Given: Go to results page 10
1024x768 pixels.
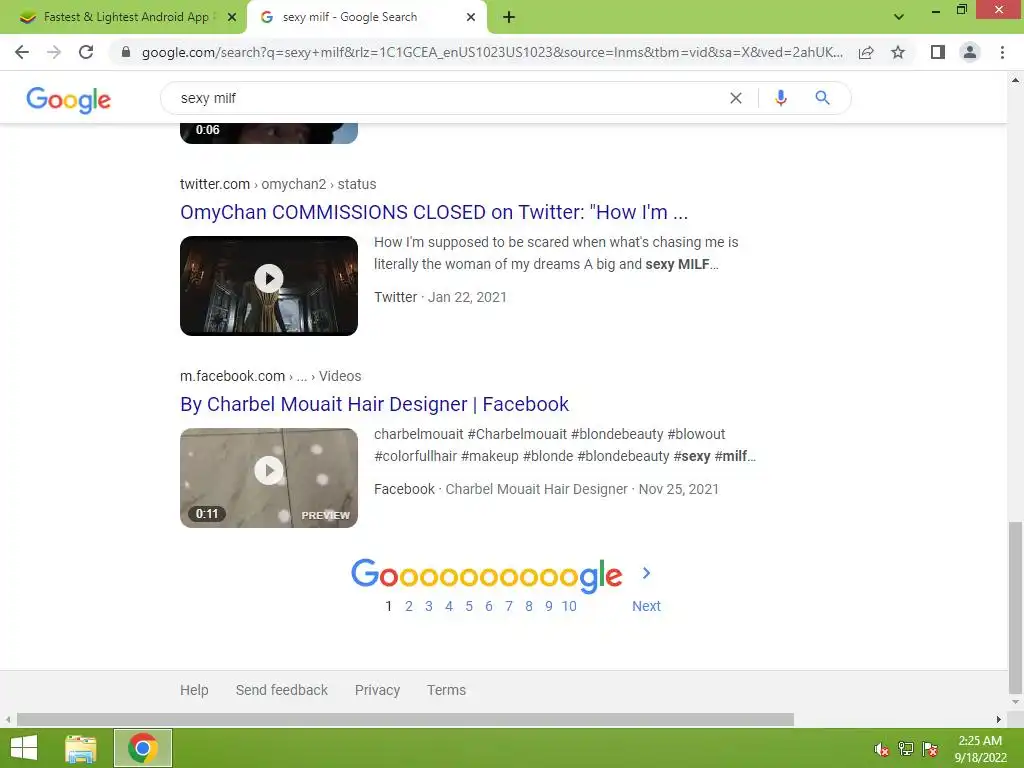Looking at the screenshot, I should click(x=569, y=606).
